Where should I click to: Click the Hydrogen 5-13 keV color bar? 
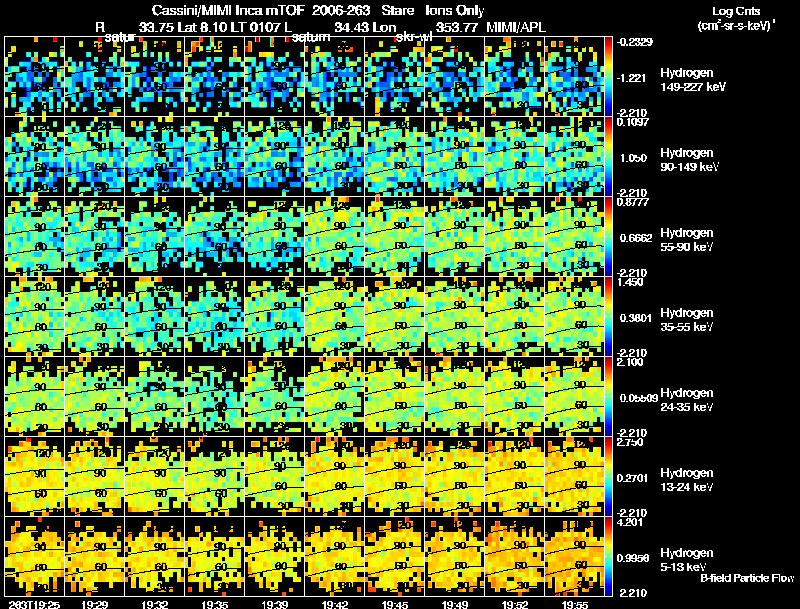[x=608, y=557]
